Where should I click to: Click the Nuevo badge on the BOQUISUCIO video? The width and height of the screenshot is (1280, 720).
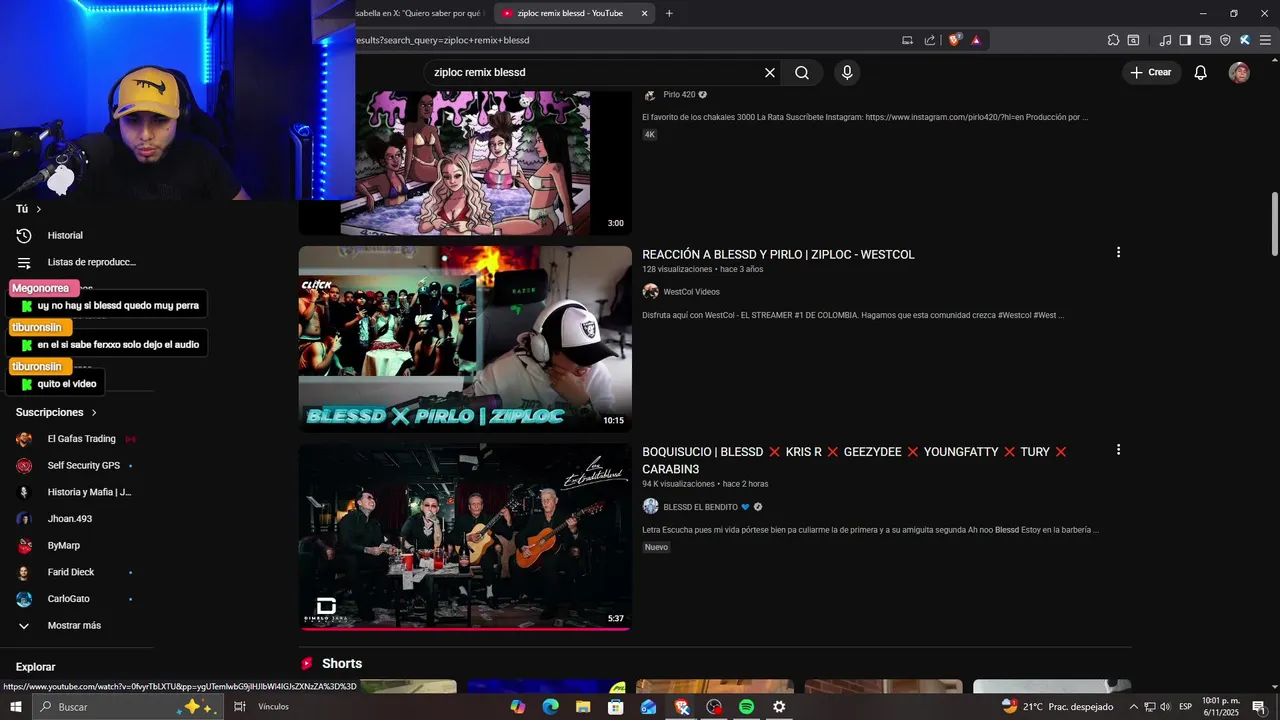[656, 548]
